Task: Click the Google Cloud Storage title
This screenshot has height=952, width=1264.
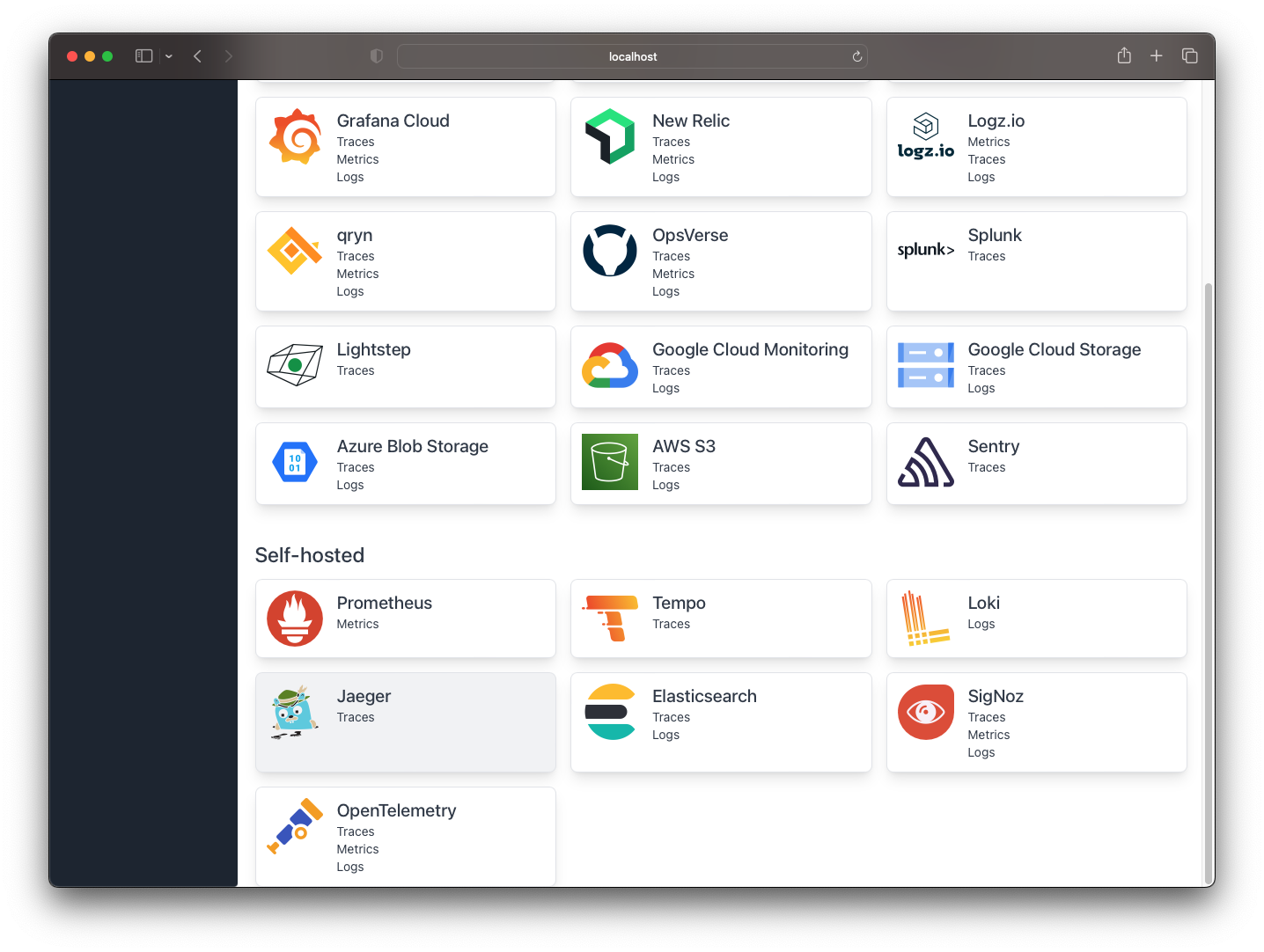Action: click(x=1055, y=349)
